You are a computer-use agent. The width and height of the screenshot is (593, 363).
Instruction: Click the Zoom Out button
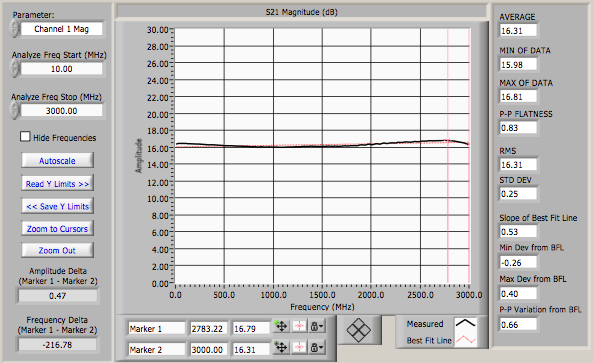[57, 250]
